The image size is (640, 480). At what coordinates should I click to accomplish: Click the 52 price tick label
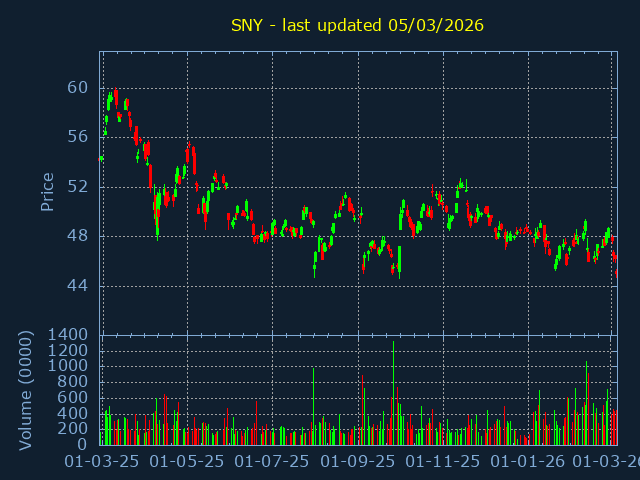[78, 187]
